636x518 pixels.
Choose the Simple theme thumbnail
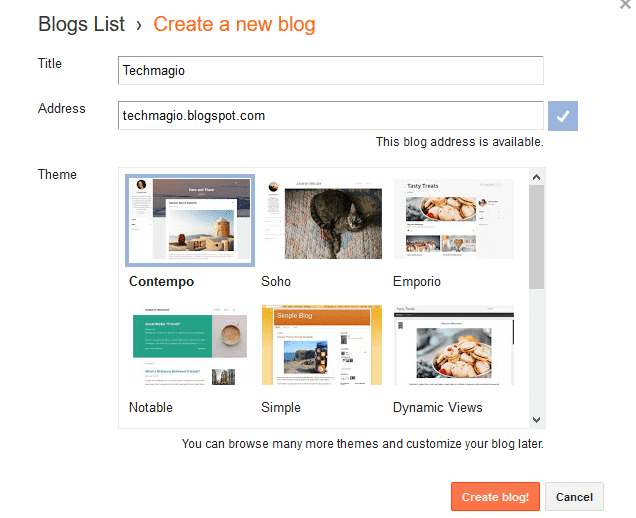321,346
